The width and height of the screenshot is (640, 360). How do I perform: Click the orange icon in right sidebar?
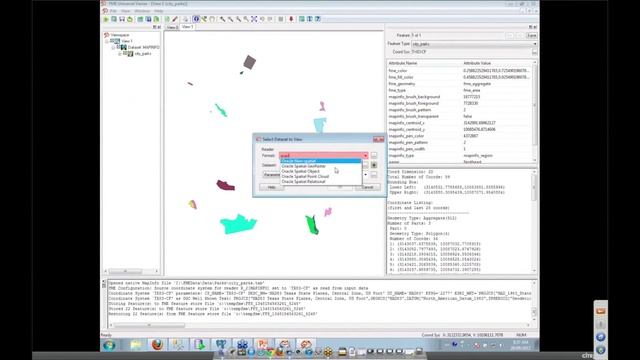click(x=600, y=311)
